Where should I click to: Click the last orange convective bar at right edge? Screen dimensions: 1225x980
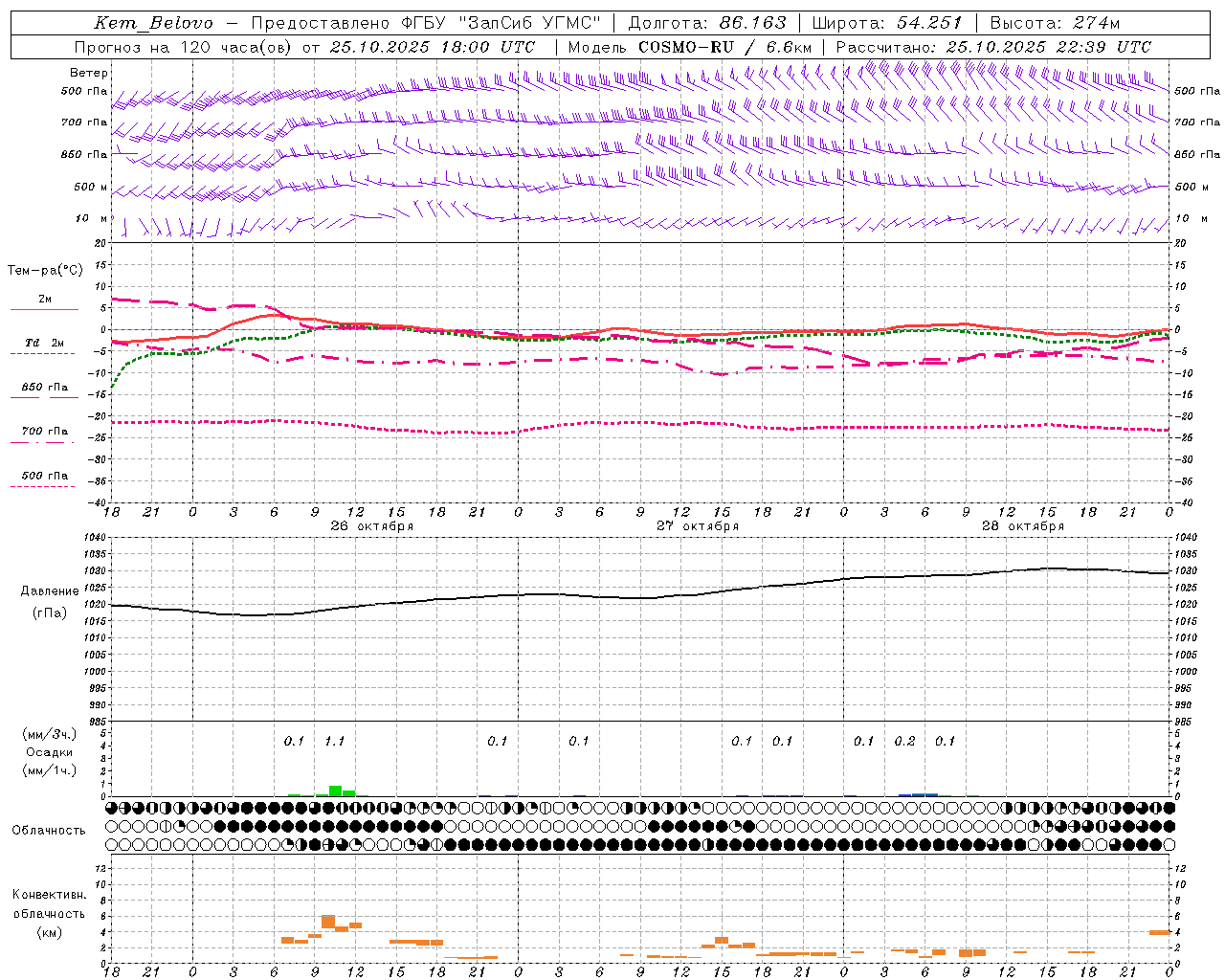[1159, 932]
